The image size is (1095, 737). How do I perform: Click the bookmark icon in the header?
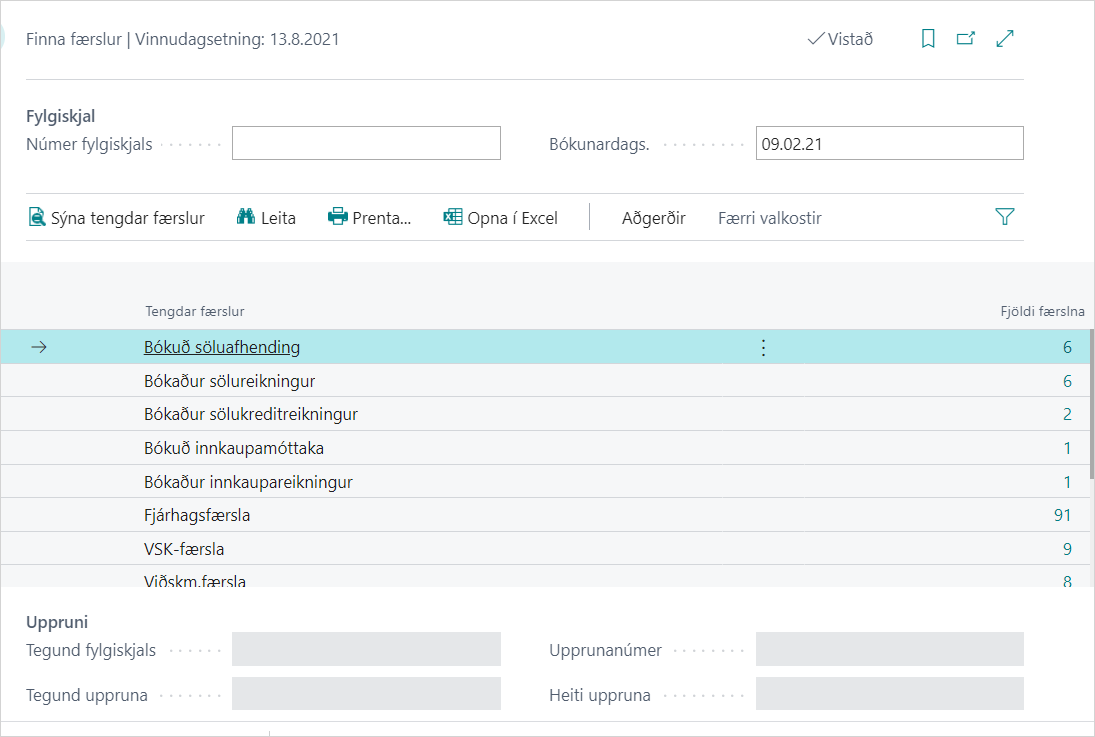pos(928,39)
